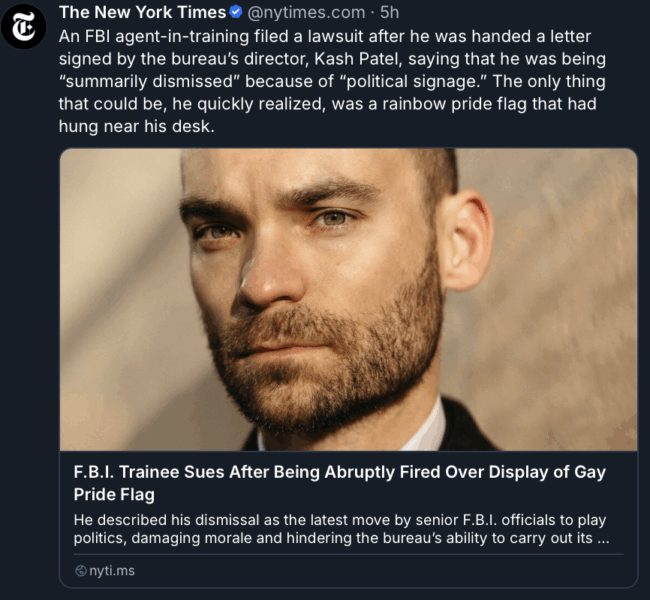
Task: Click the nyti.ms link domain
Action: pos(112,571)
